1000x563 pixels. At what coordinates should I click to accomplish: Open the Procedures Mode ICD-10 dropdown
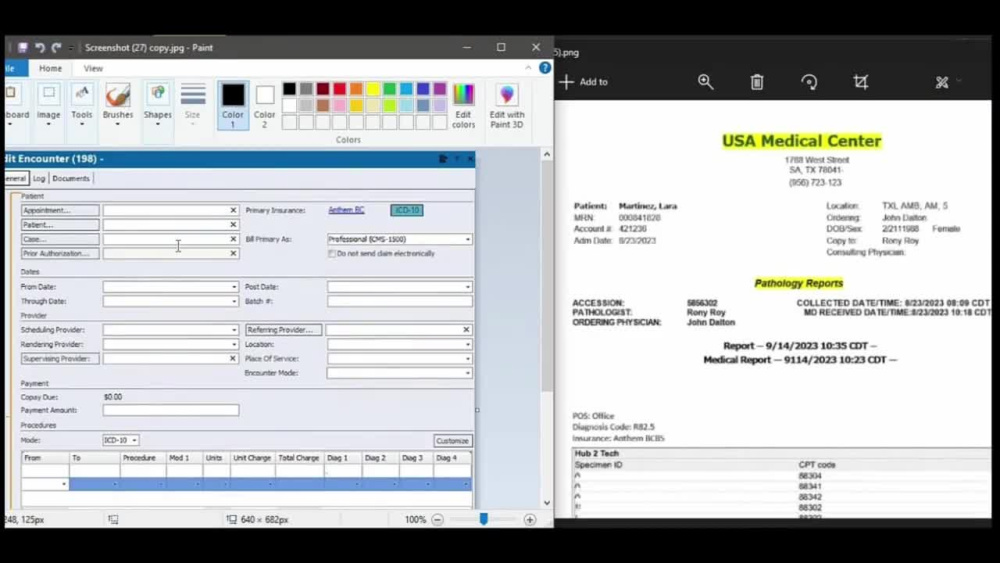(x=134, y=440)
